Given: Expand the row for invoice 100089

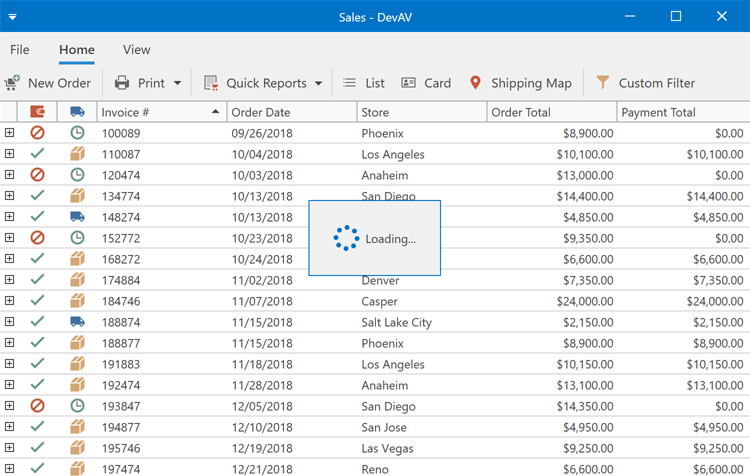Looking at the screenshot, I should tap(9, 133).
